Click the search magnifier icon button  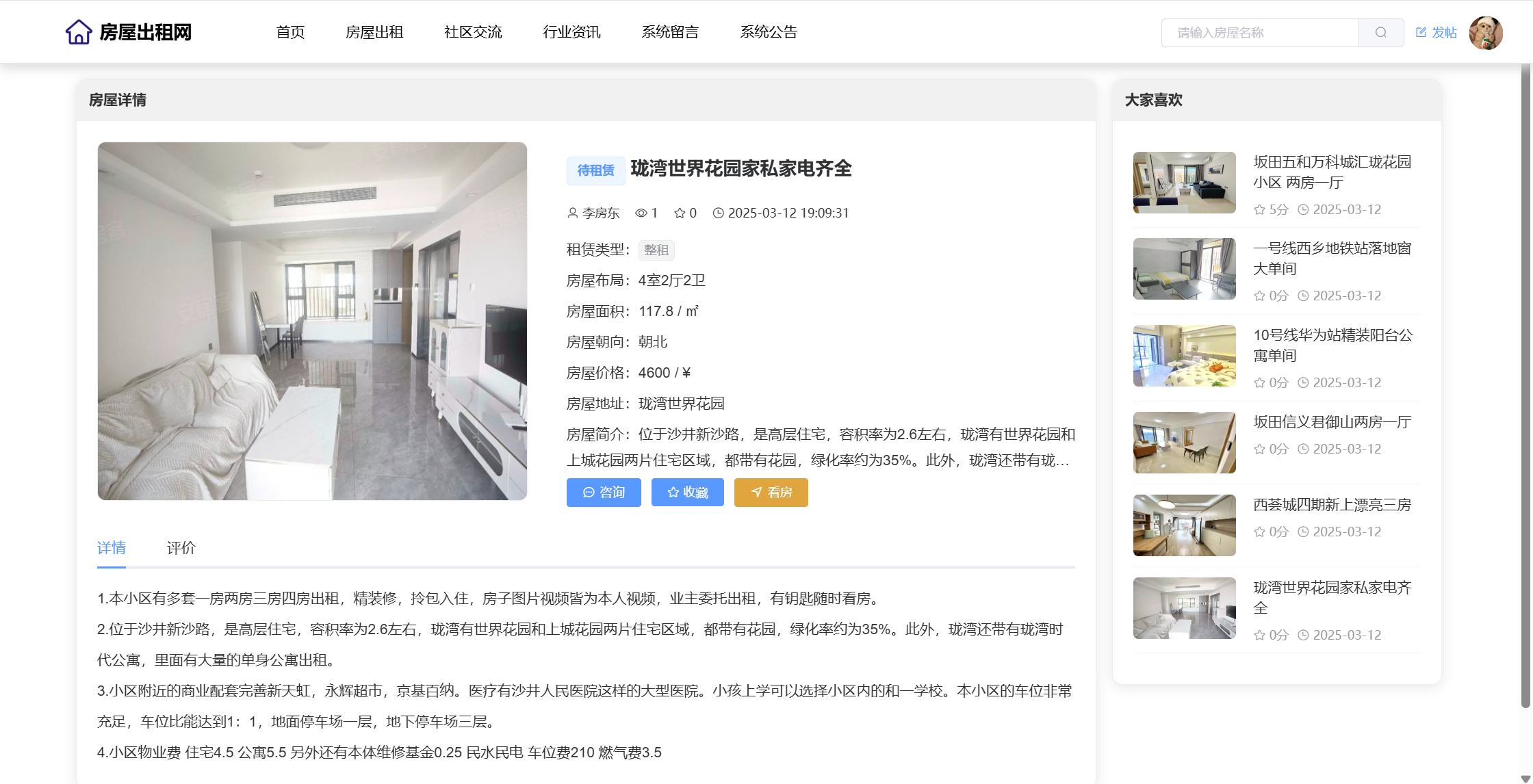1380,32
